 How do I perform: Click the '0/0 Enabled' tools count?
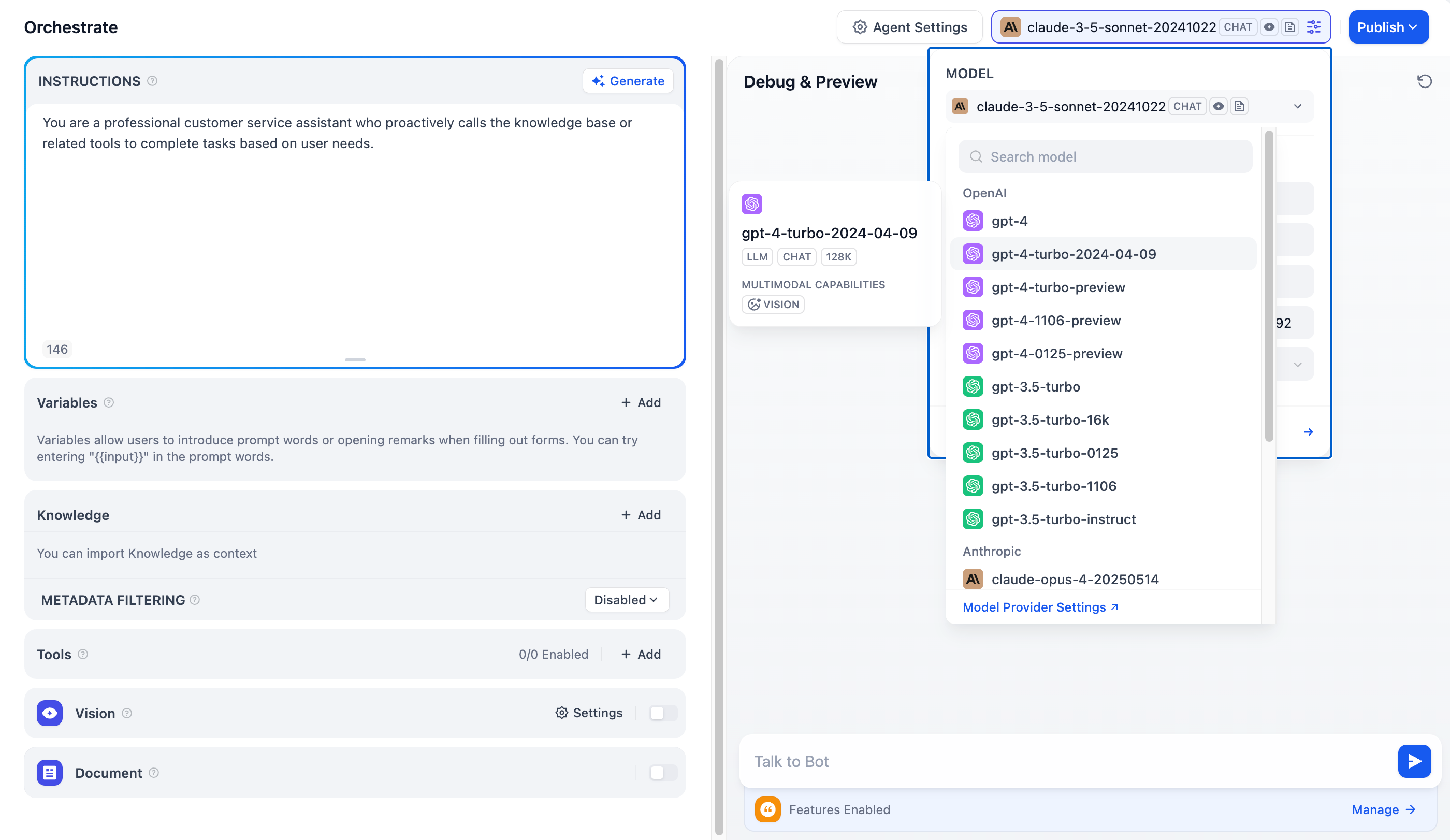[x=554, y=654]
